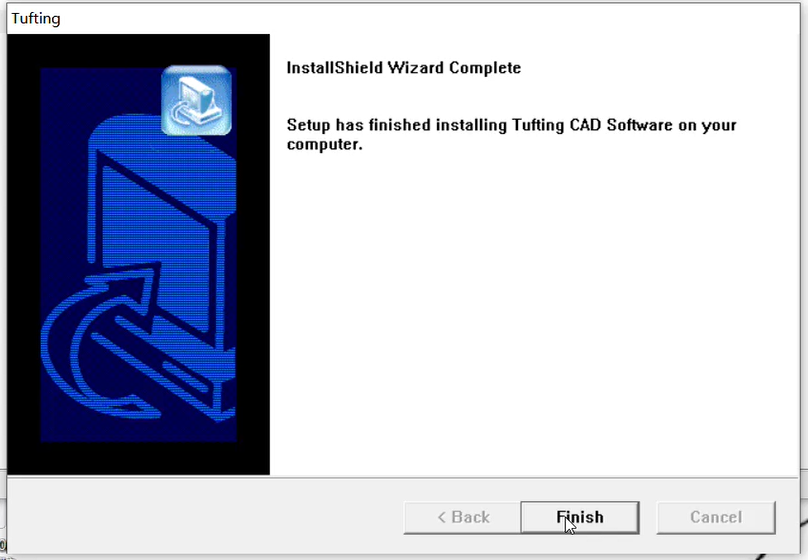Click the InstallShield Wizard Complete heading
808x560 pixels.
click(403, 68)
